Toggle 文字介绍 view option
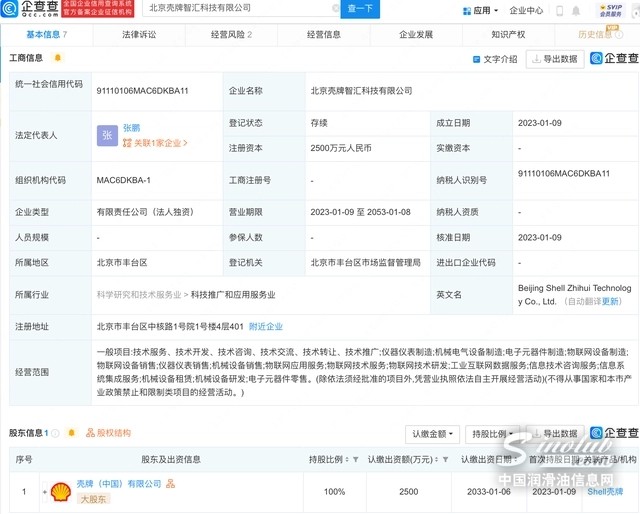This screenshot has width=640, height=514. 495,59
